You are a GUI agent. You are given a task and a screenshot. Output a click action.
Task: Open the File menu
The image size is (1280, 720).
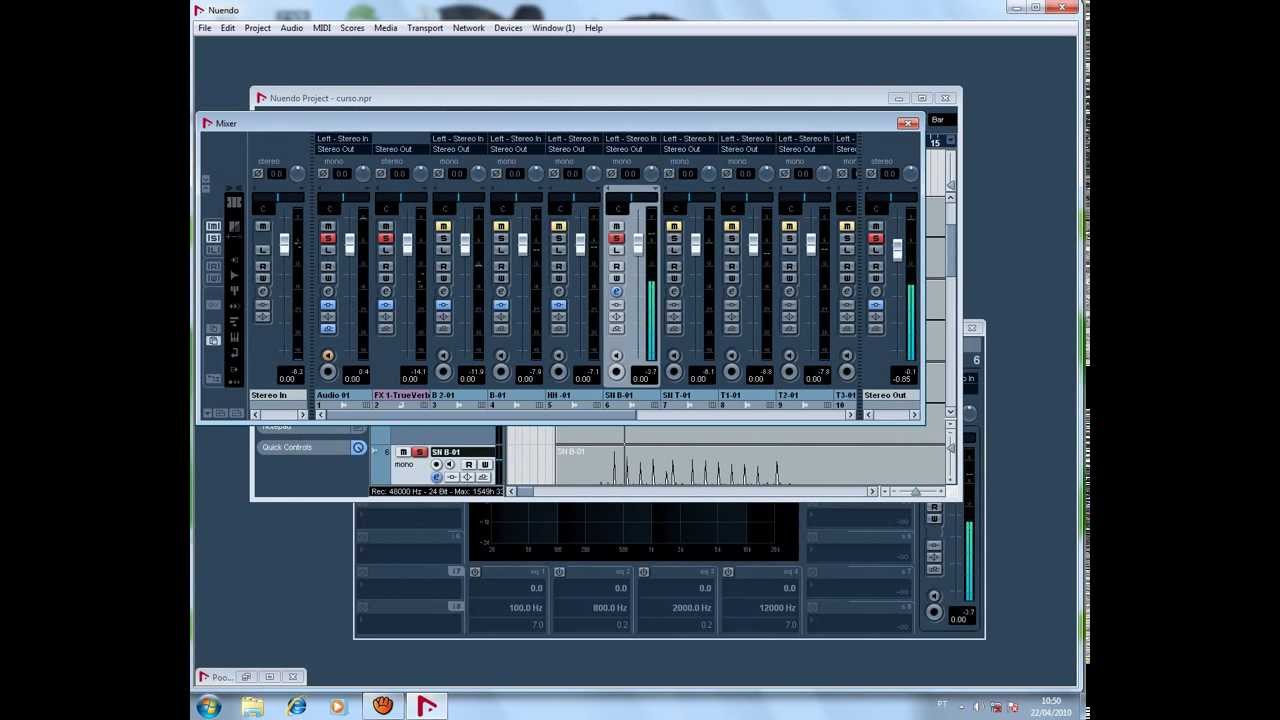(x=204, y=28)
